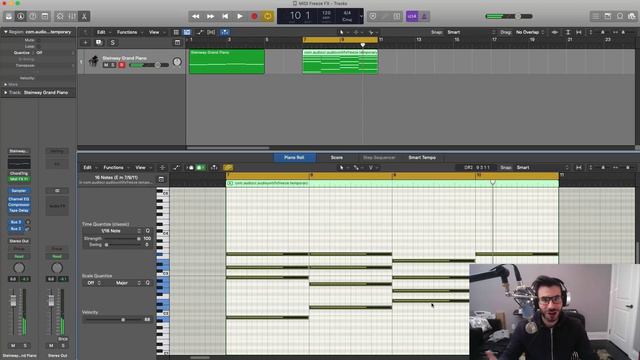Open region Quantize dropdown
This screenshot has height=360, width=640.
click(55, 53)
